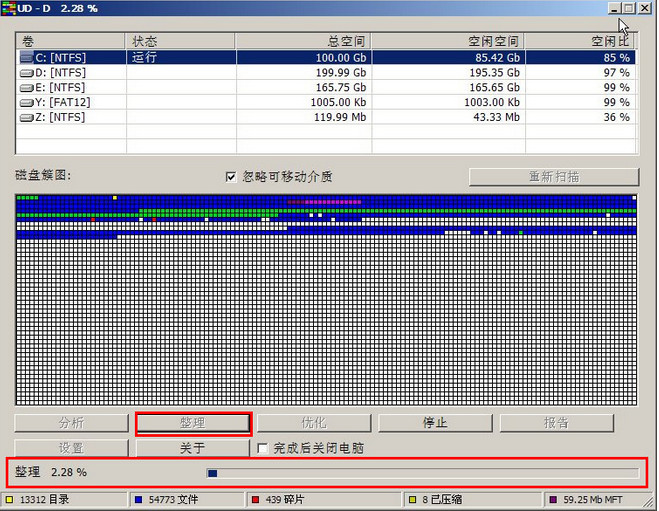The width and height of the screenshot is (659, 511).
Task: Click the purple MFT legend square in the status bar
Action: [x=553, y=499]
